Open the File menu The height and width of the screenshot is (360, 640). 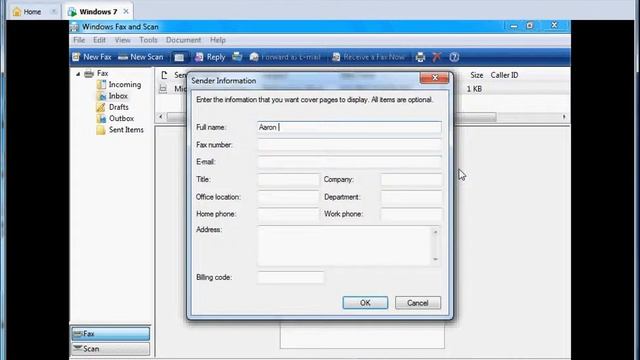(79, 40)
